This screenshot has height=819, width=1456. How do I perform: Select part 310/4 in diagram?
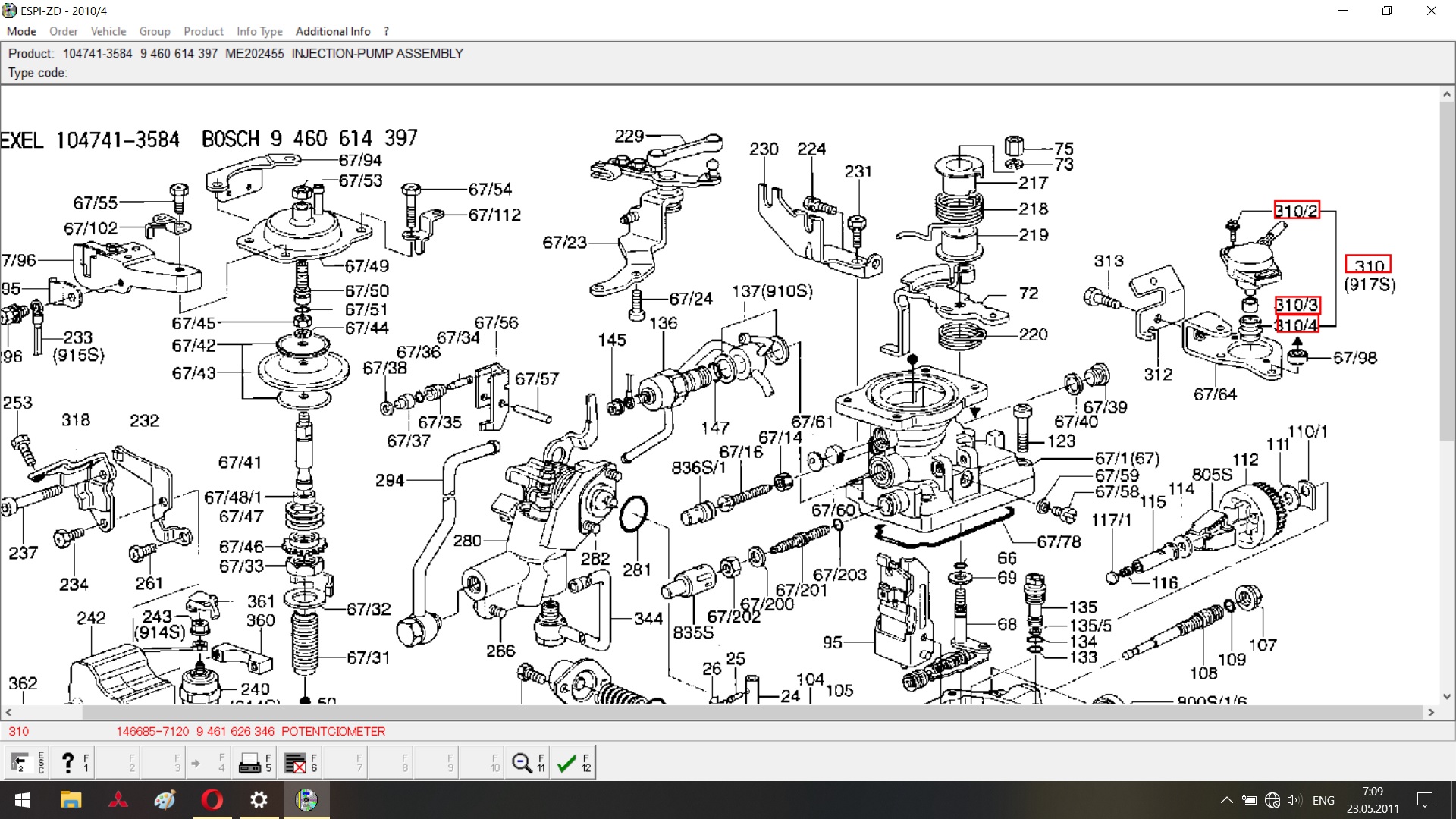[x=1297, y=325]
